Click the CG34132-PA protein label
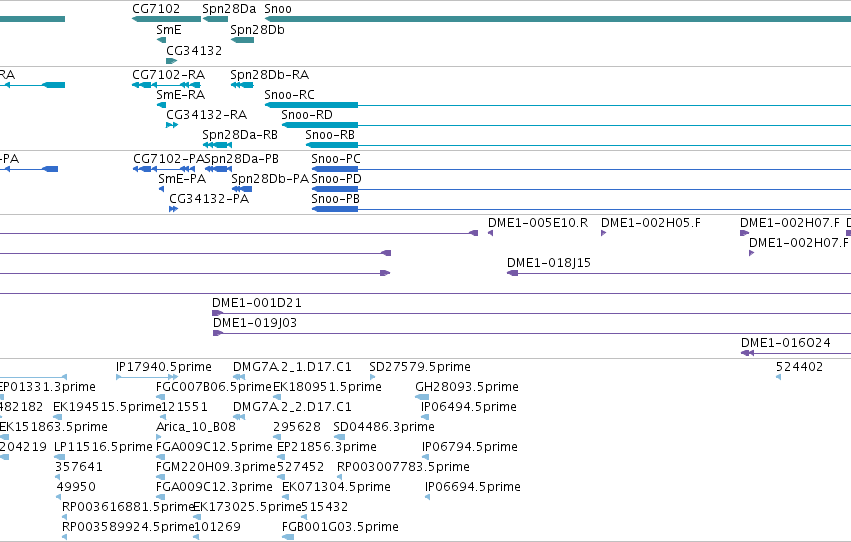Screen dimensions: 851x542 pyautogui.click(x=209, y=199)
